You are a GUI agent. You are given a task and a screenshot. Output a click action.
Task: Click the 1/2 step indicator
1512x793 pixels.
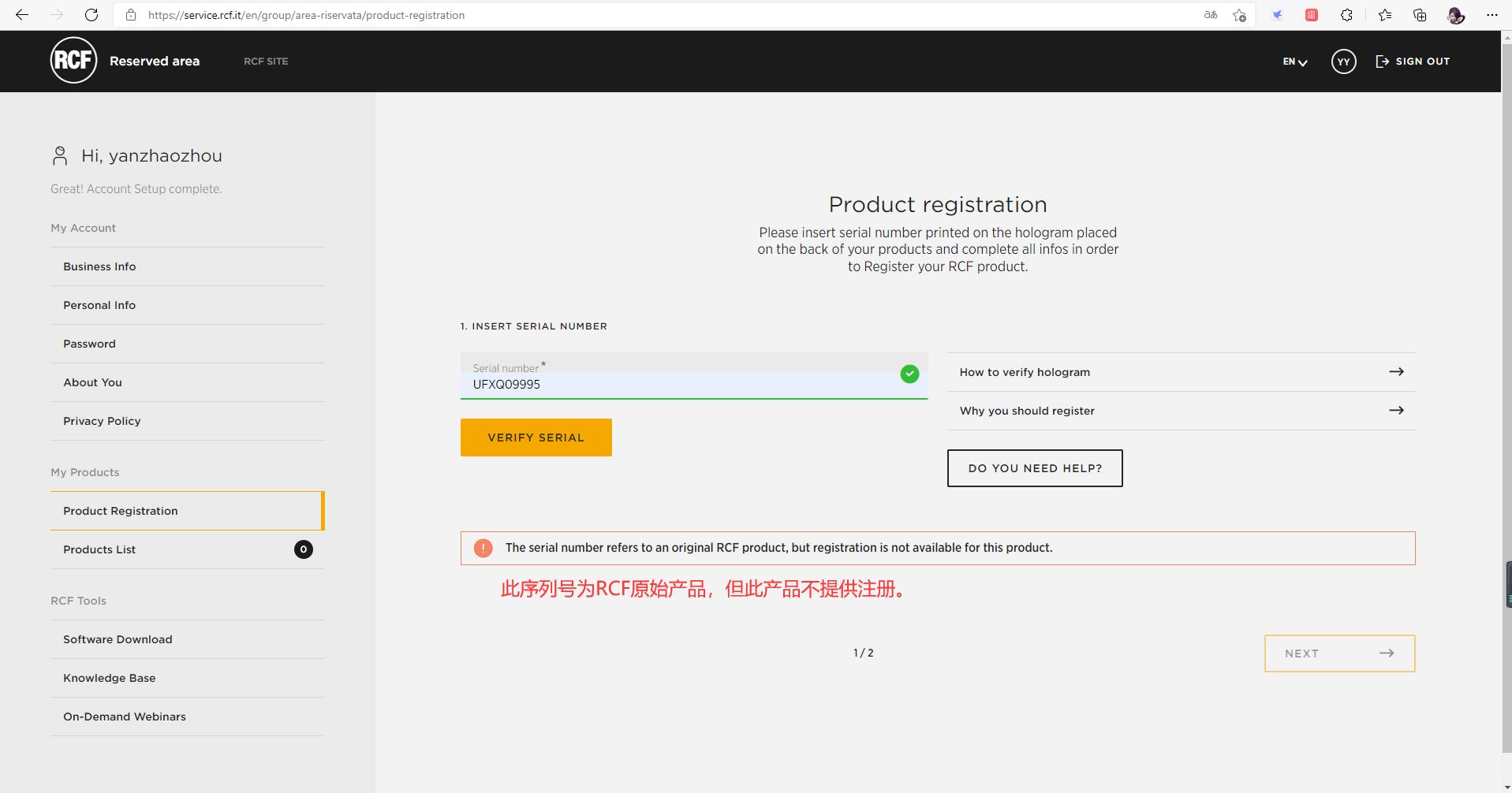[x=864, y=653]
